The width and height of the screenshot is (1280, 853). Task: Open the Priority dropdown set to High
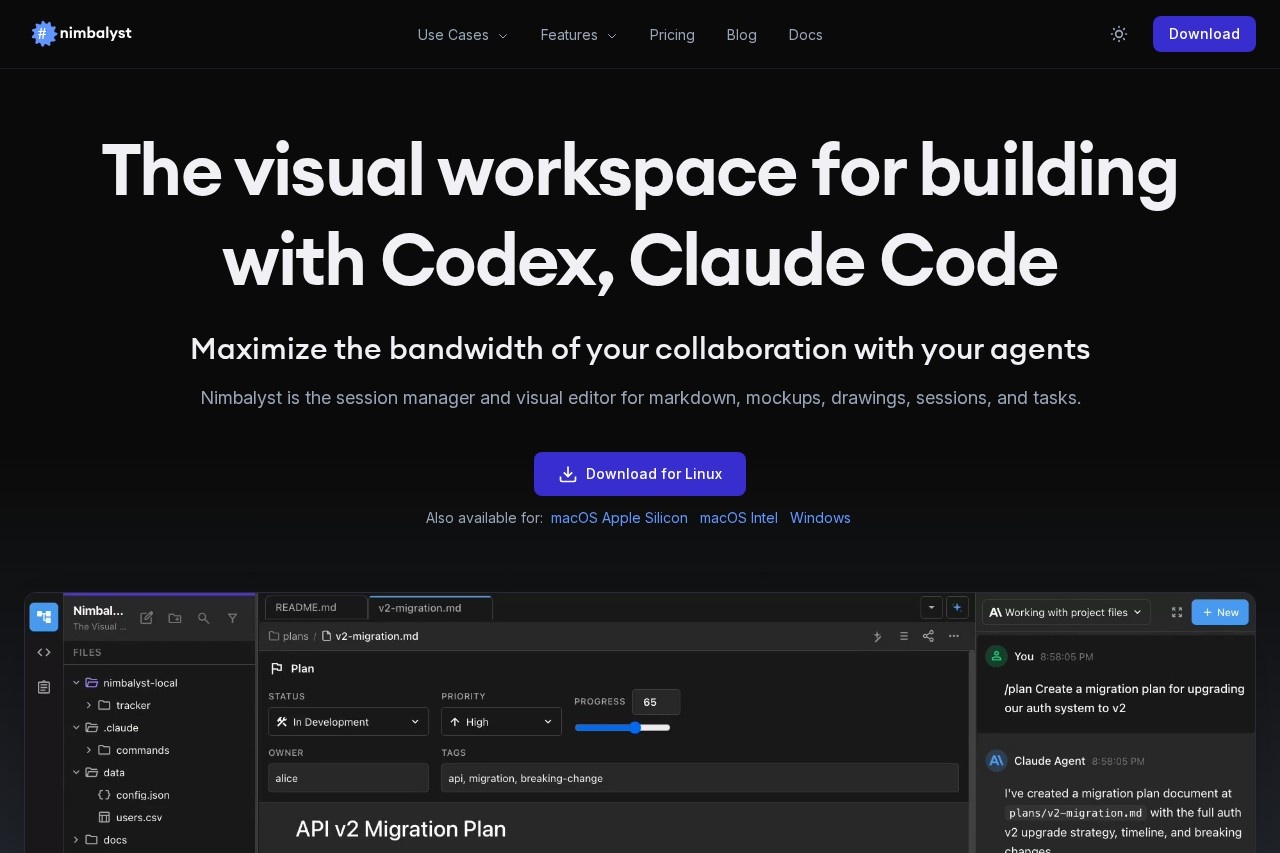[501, 722]
